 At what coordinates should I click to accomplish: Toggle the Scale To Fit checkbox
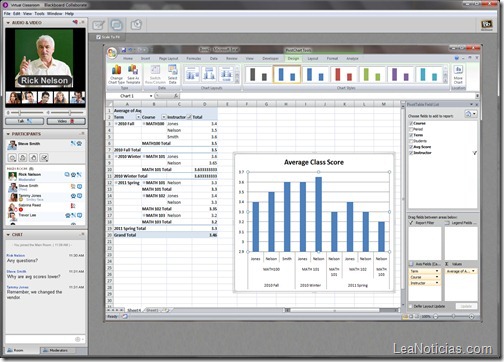98,37
